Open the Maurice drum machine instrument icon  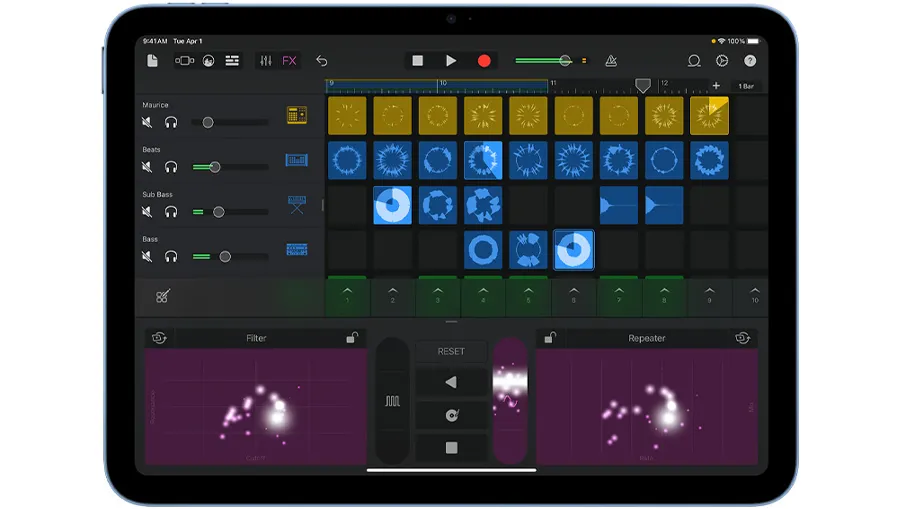pos(297,115)
